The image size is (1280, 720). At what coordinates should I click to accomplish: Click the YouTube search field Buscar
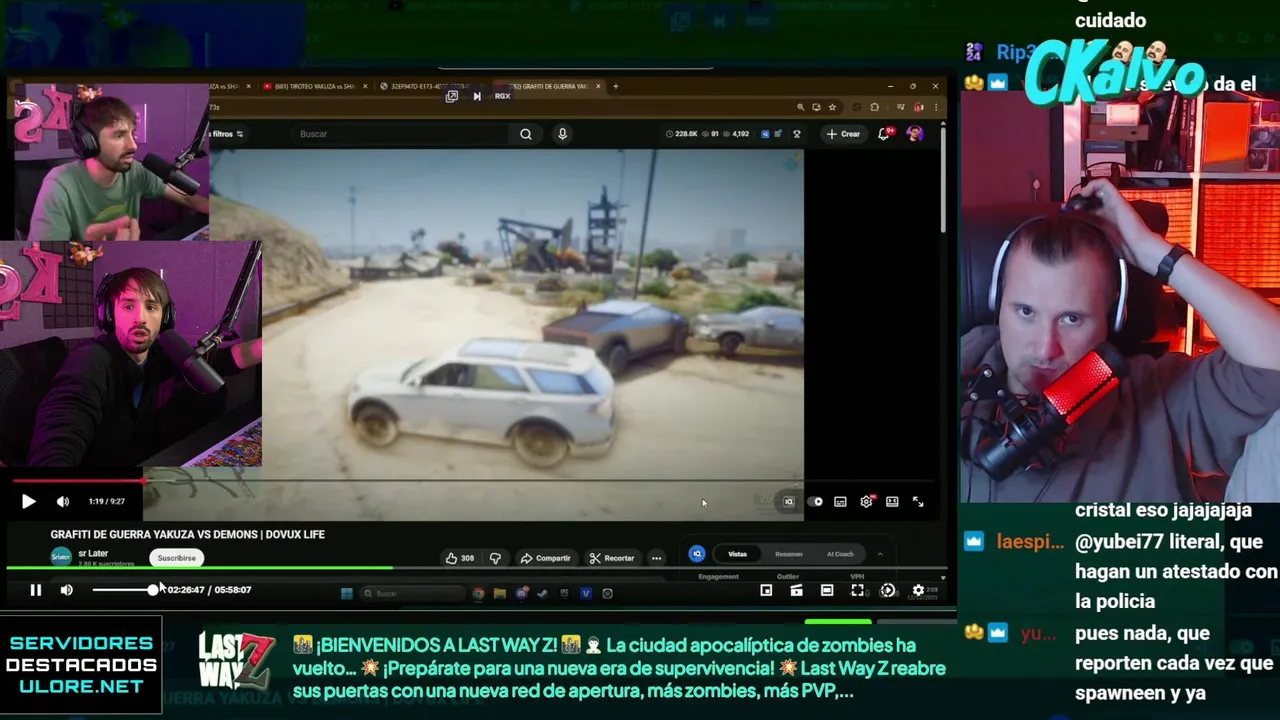tap(400, 134)
